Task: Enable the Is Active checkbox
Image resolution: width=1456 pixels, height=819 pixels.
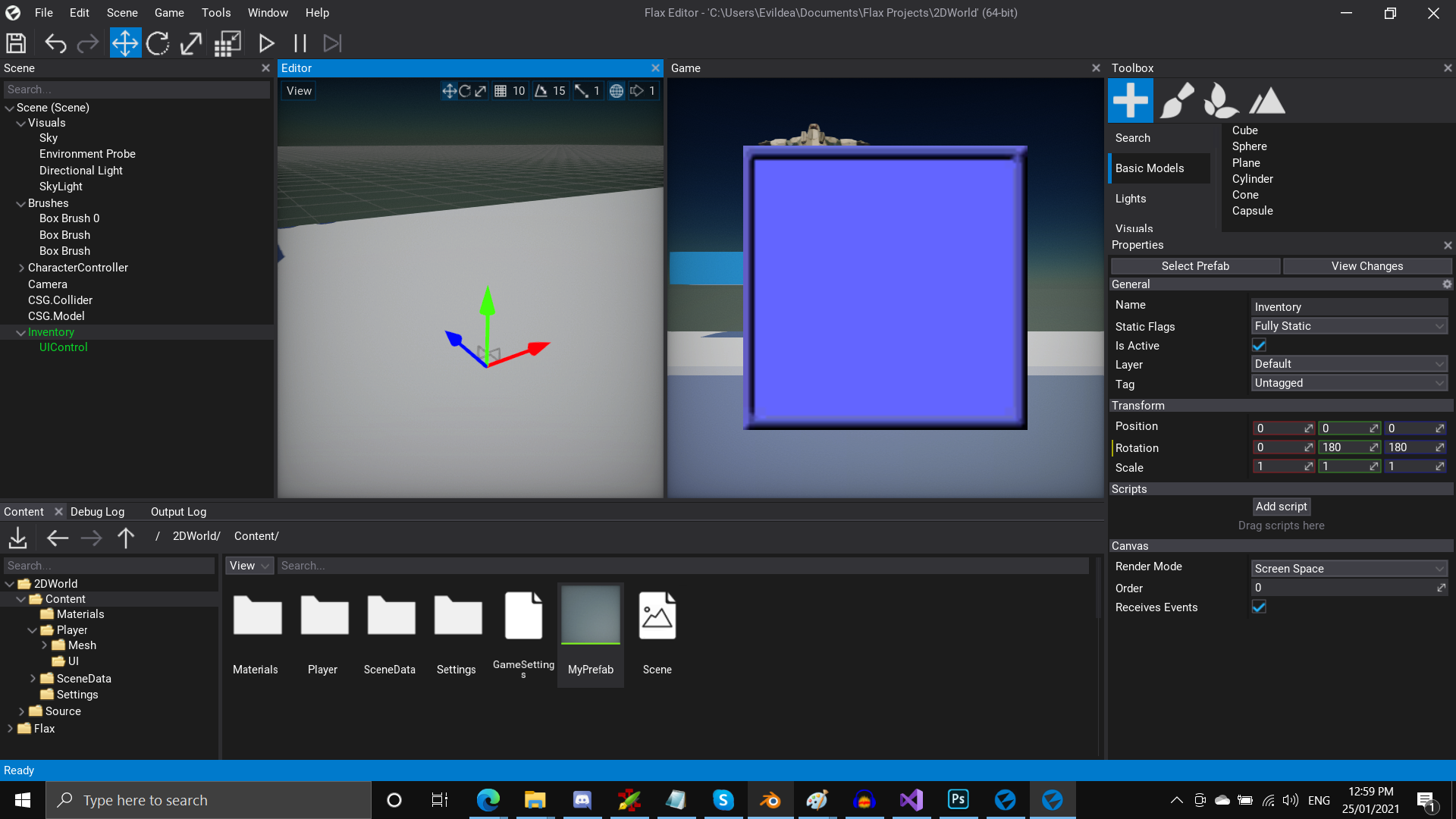Action: 1259,345
